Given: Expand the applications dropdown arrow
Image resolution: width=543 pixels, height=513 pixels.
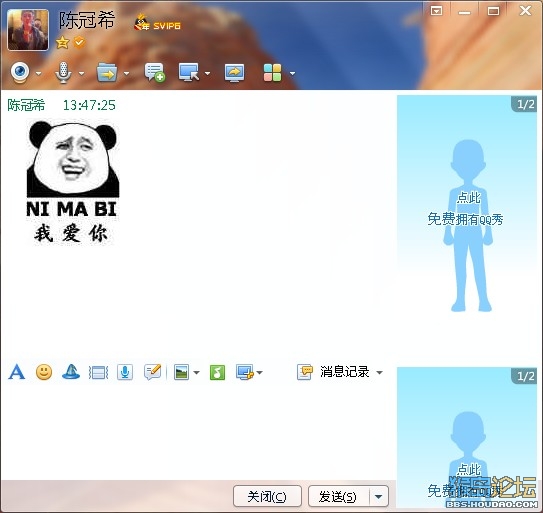Looking at the screenshot, I should pyautogui.click(x=292, y=73).
